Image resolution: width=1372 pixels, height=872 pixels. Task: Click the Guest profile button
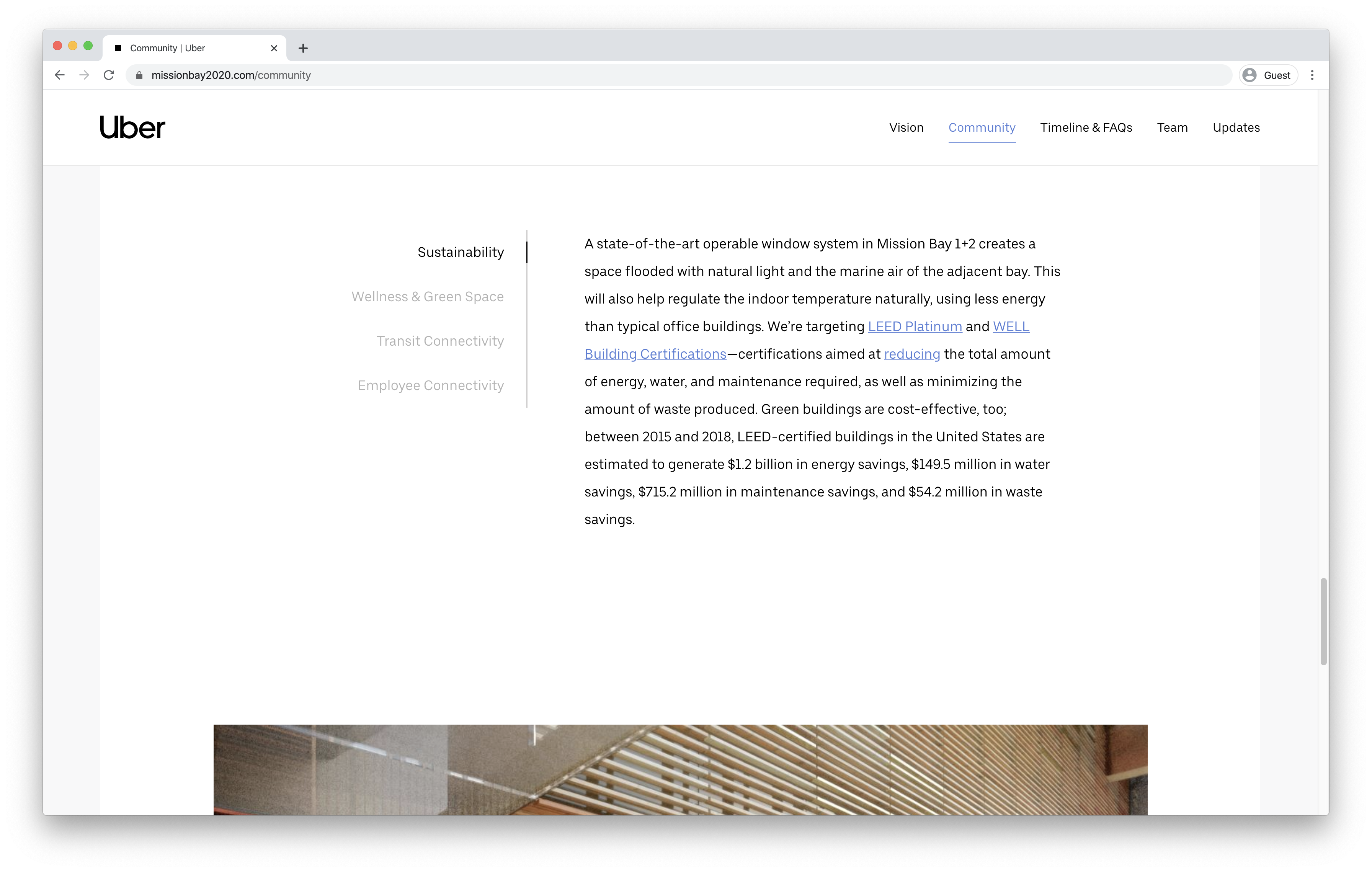[x=1268, y=75]
